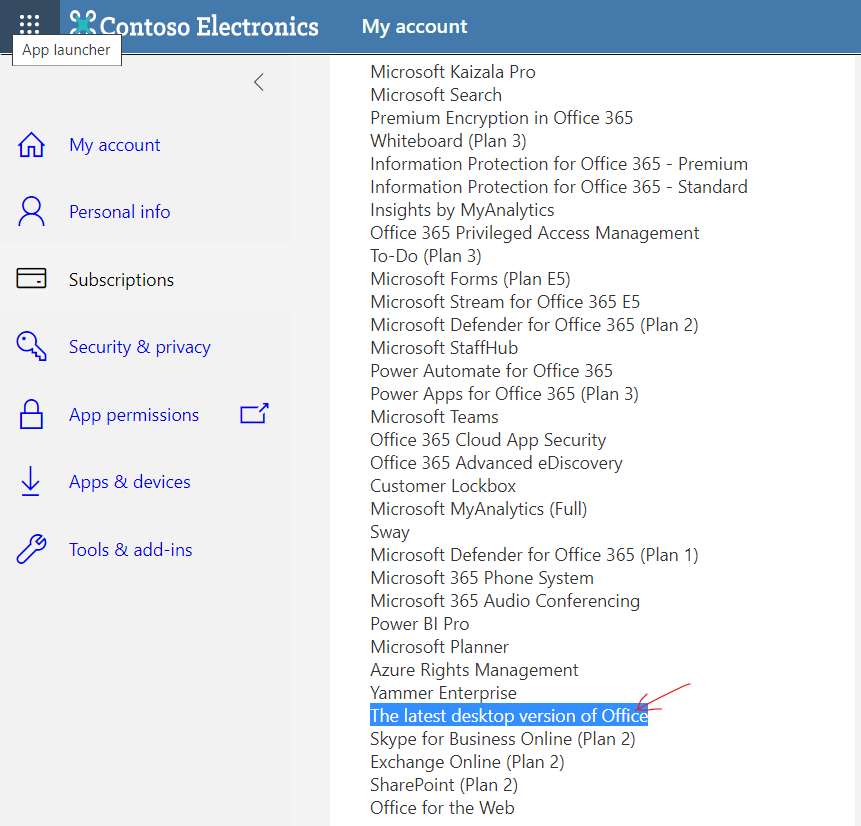This screenshot has width=861, height=826.
Task: Click 'Microsoft Search' list entry
Action: click(x=436, y=95)
